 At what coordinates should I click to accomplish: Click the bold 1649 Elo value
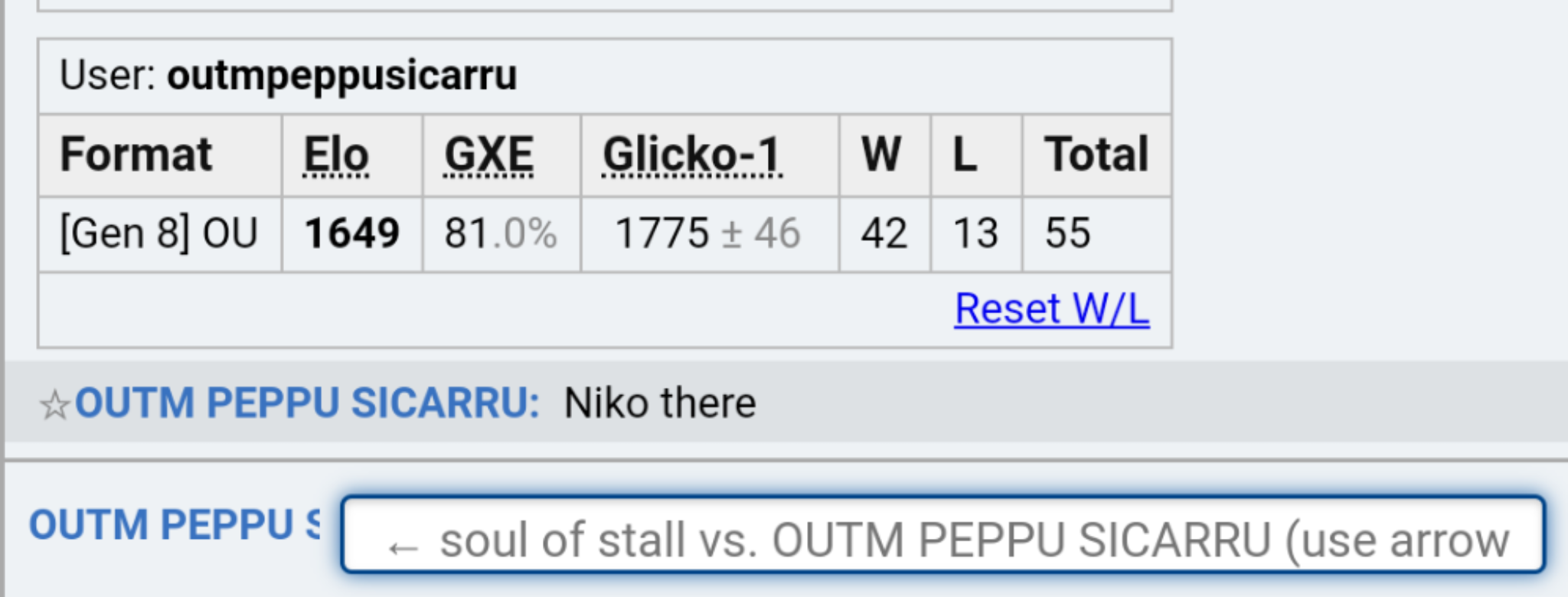(352, 233)
